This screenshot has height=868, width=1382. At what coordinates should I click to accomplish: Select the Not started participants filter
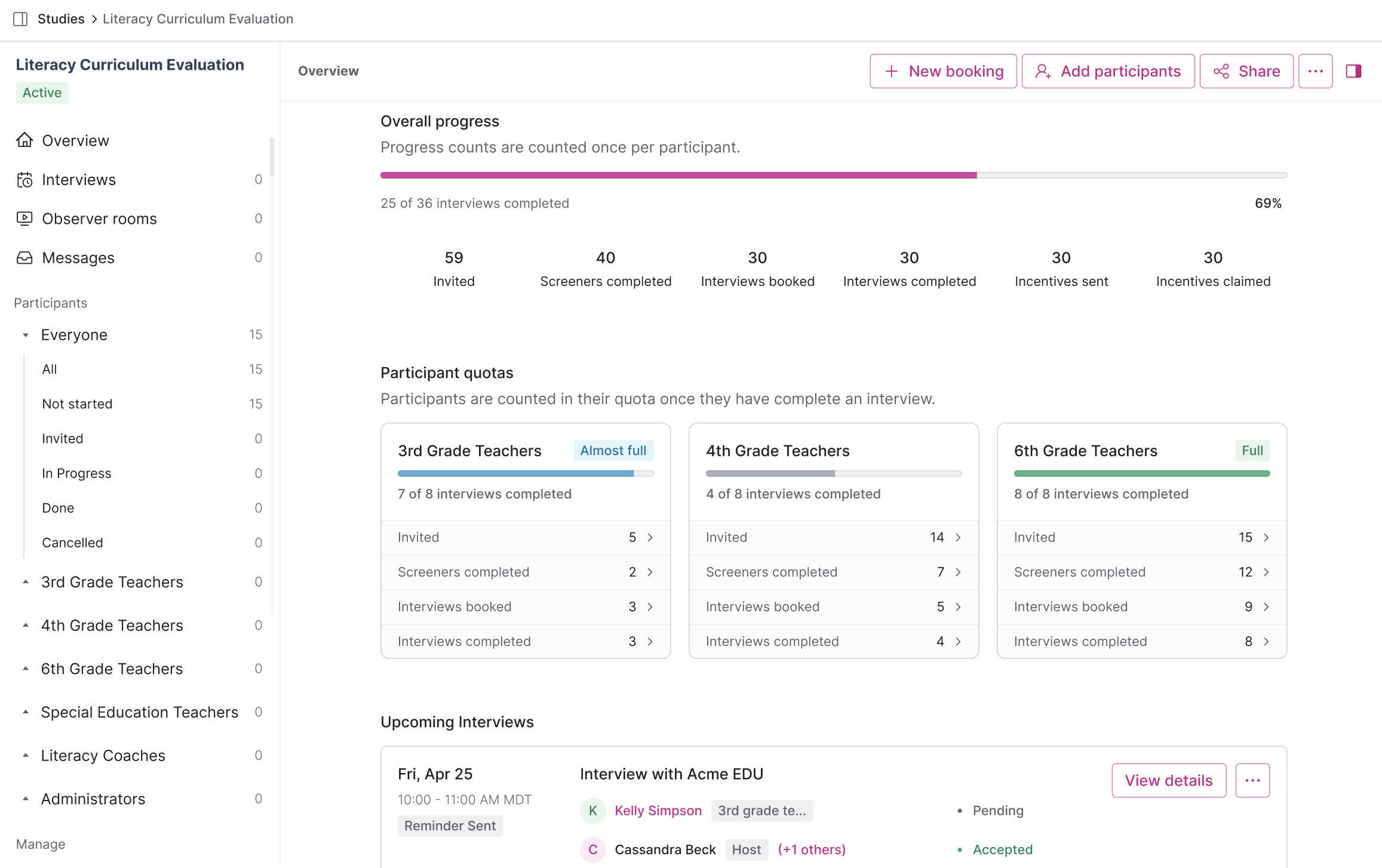[77, 404]
